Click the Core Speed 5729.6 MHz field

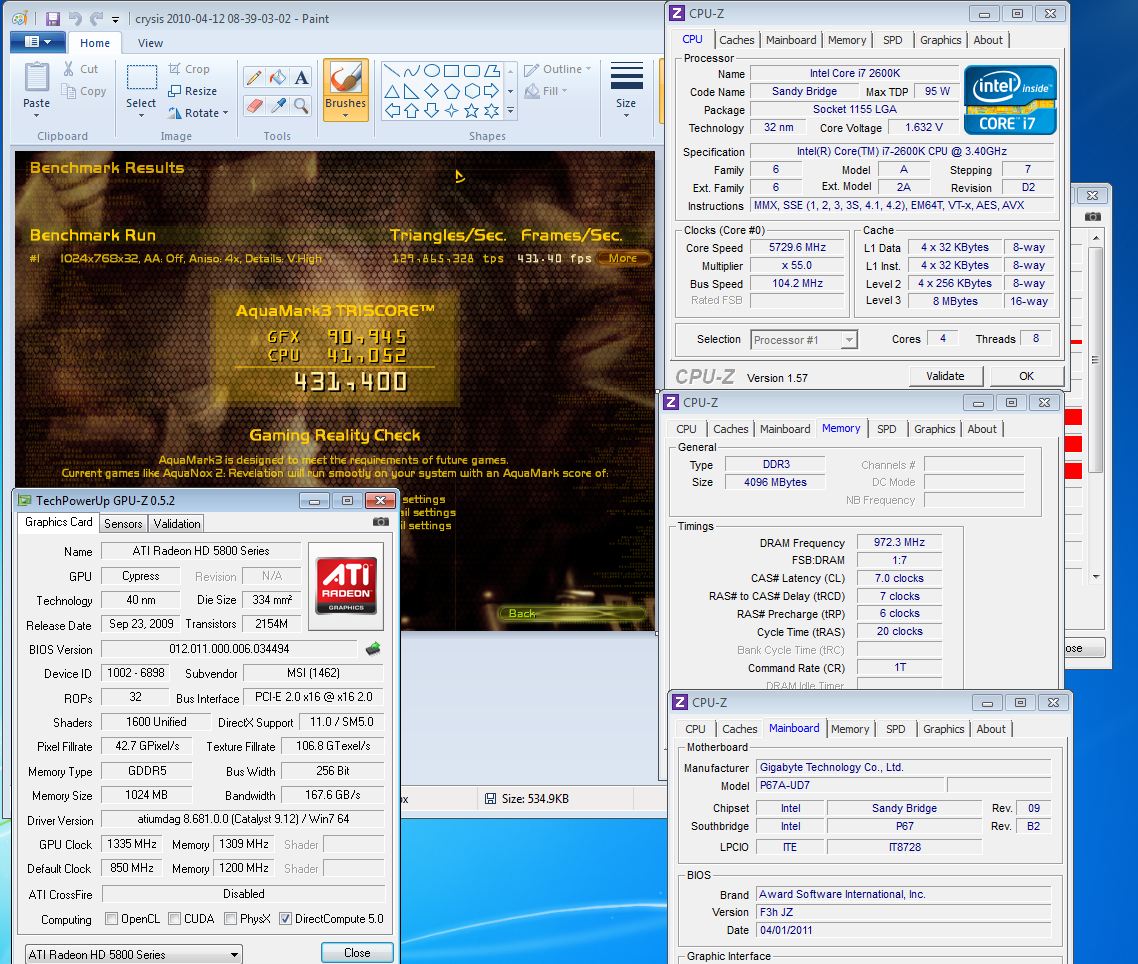click(797, 248)
